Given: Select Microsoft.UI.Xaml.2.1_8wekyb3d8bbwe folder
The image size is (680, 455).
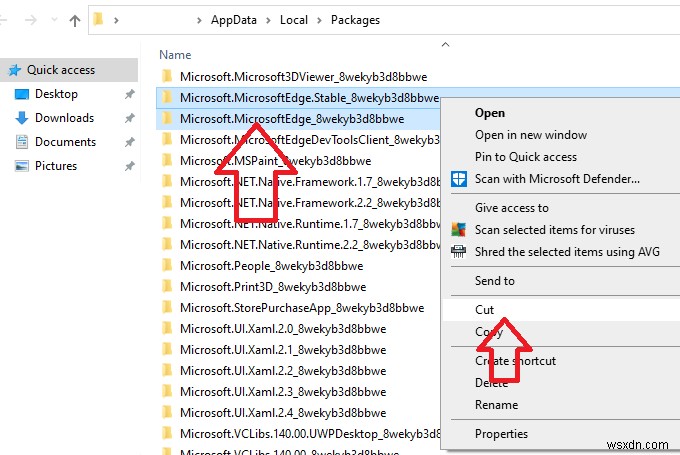Looking at the screenshot, I should click(x=283, y=350).
